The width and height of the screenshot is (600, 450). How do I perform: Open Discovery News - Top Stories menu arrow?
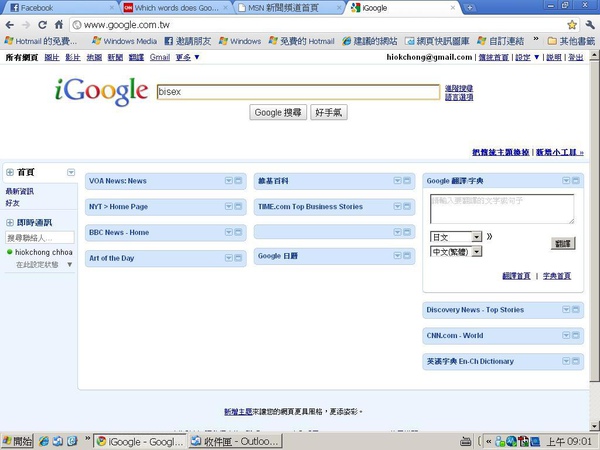coord(566,309)
